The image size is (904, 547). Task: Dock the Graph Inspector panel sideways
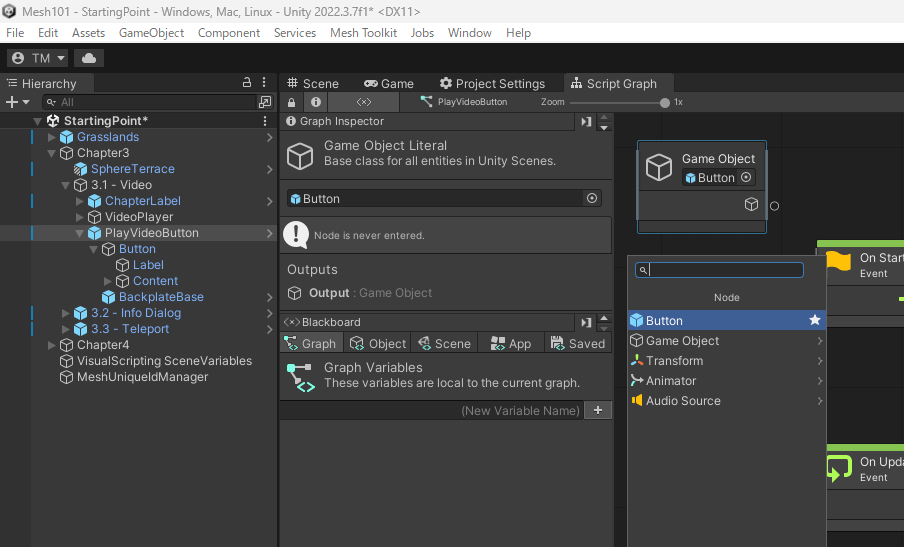coord(586,122)
